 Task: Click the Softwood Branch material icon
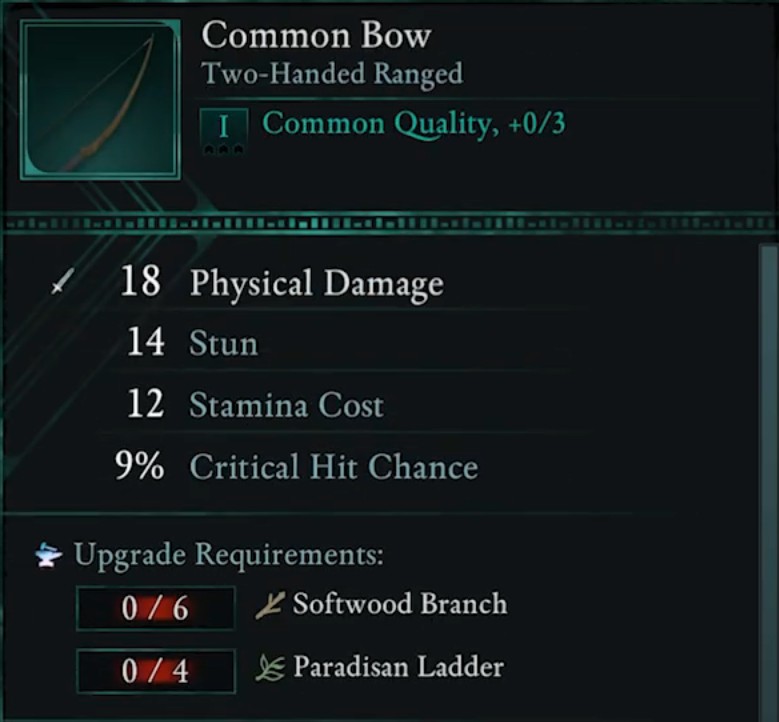(269, 605)
